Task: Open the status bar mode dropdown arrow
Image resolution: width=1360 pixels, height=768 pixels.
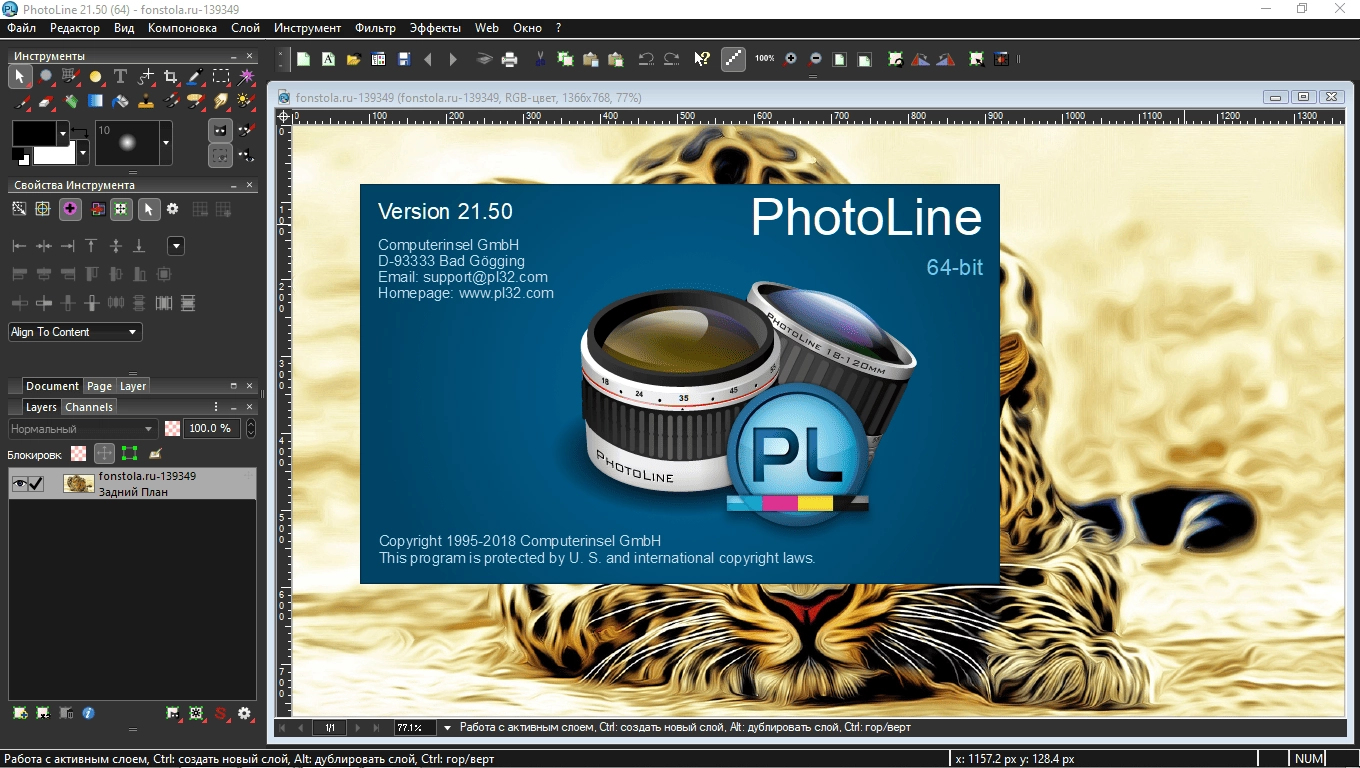Action: [x=447, y=728]
